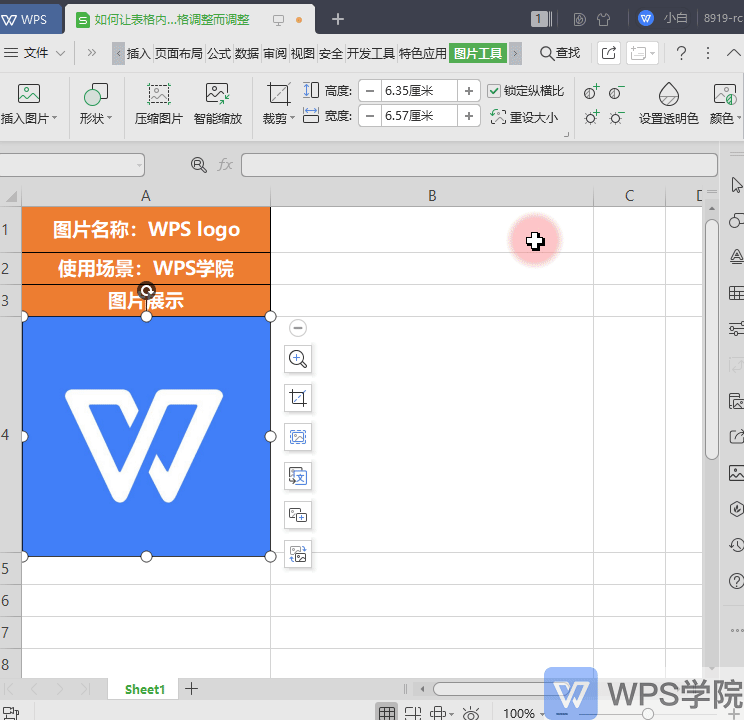Decrease picture contrast icon
The width and height of the screenshot is (744, 720).
click(616, 92)
